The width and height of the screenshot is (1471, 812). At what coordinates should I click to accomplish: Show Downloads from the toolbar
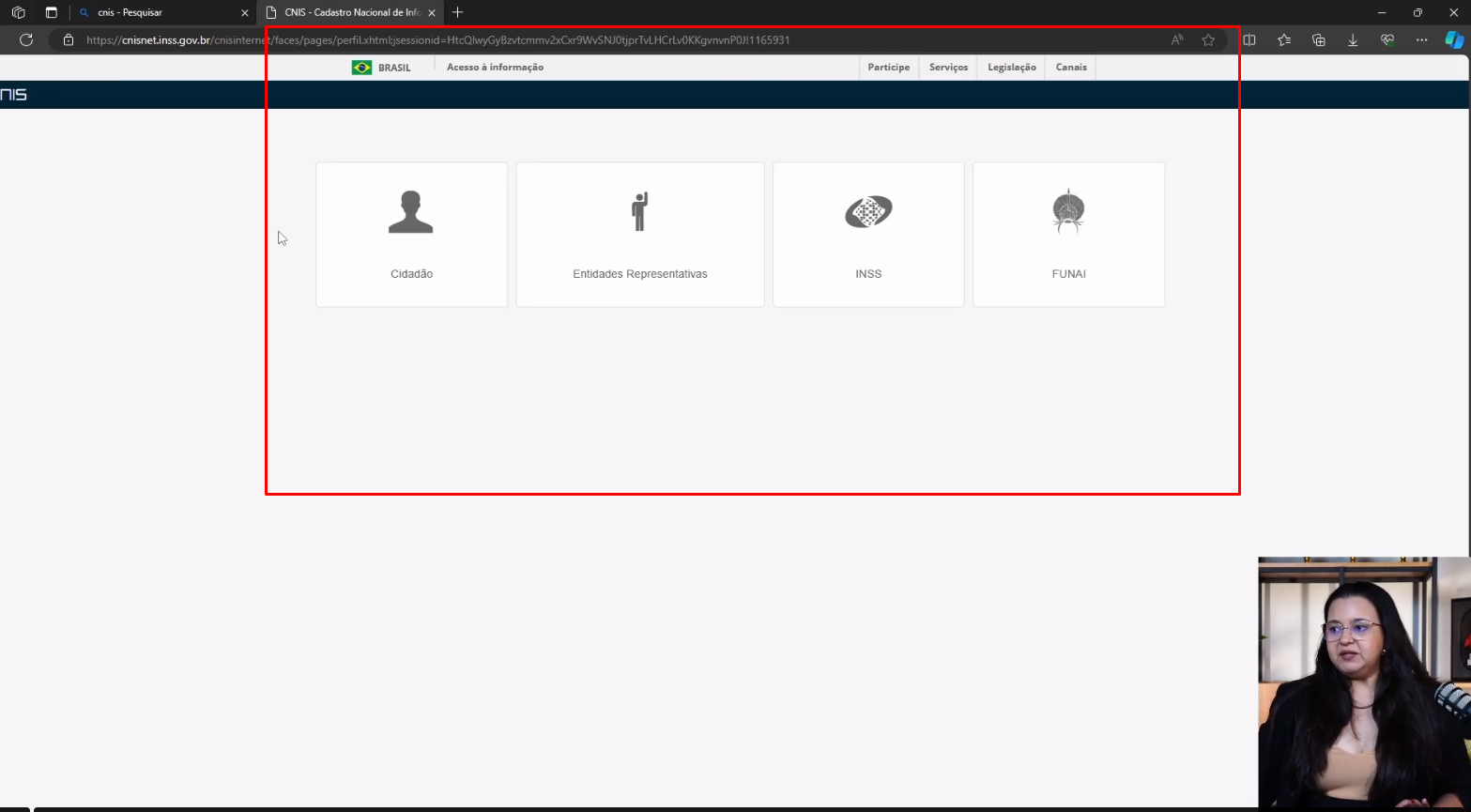[x=1353, y=40]
